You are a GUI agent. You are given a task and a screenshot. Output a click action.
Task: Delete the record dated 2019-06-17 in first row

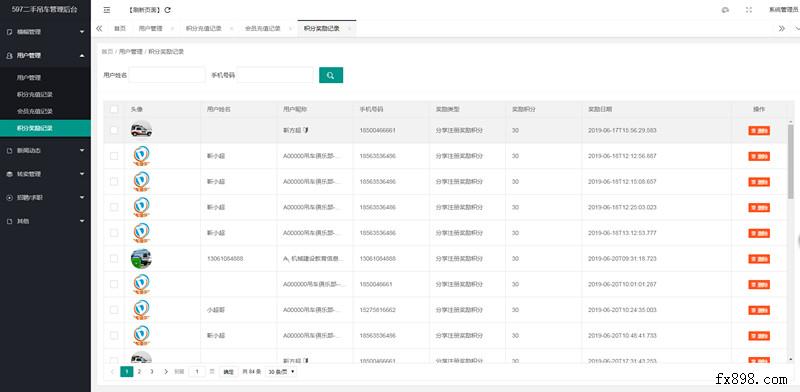click(759, 131)
